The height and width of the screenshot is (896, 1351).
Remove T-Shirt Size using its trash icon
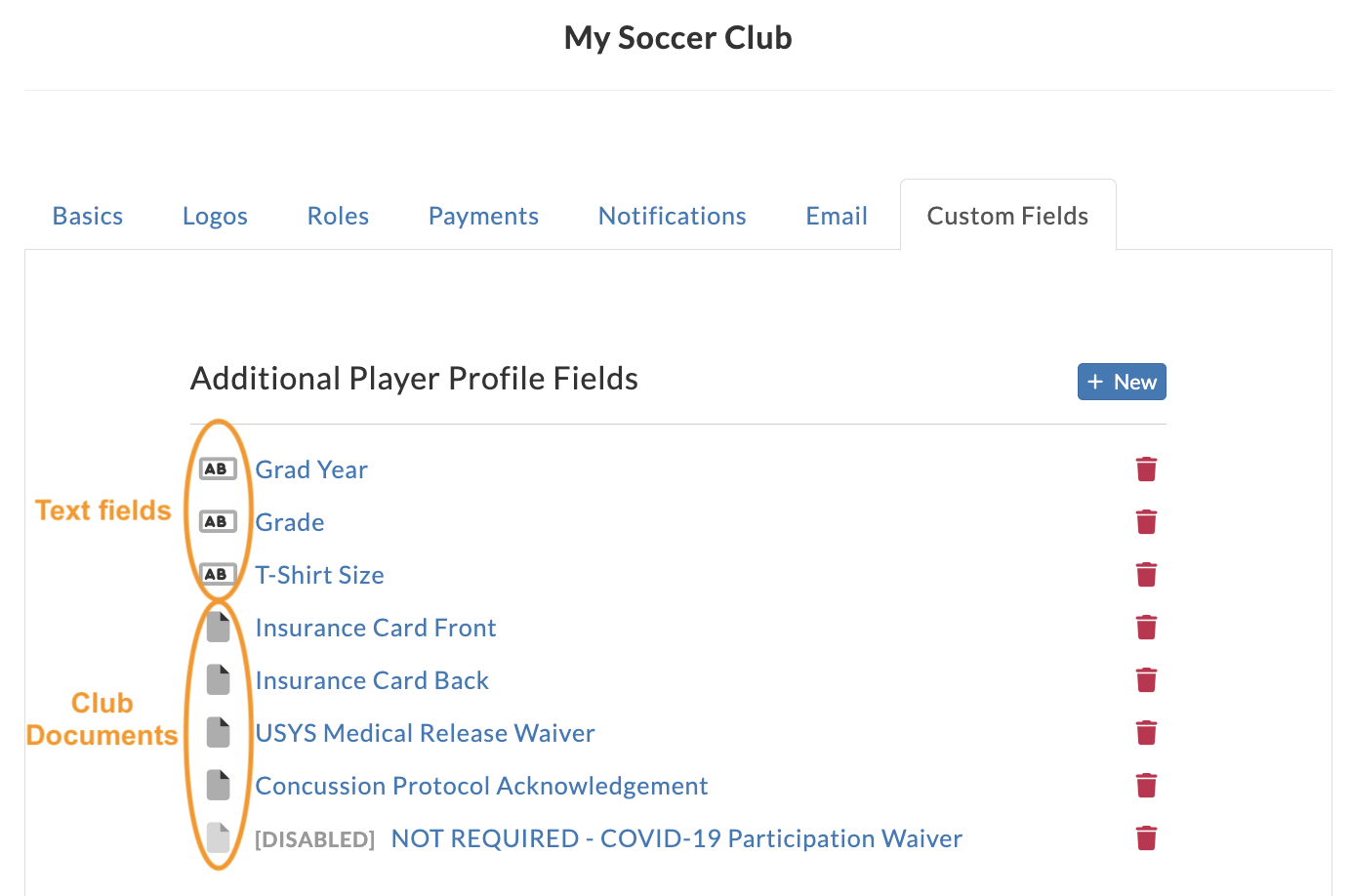point(1146,575)
